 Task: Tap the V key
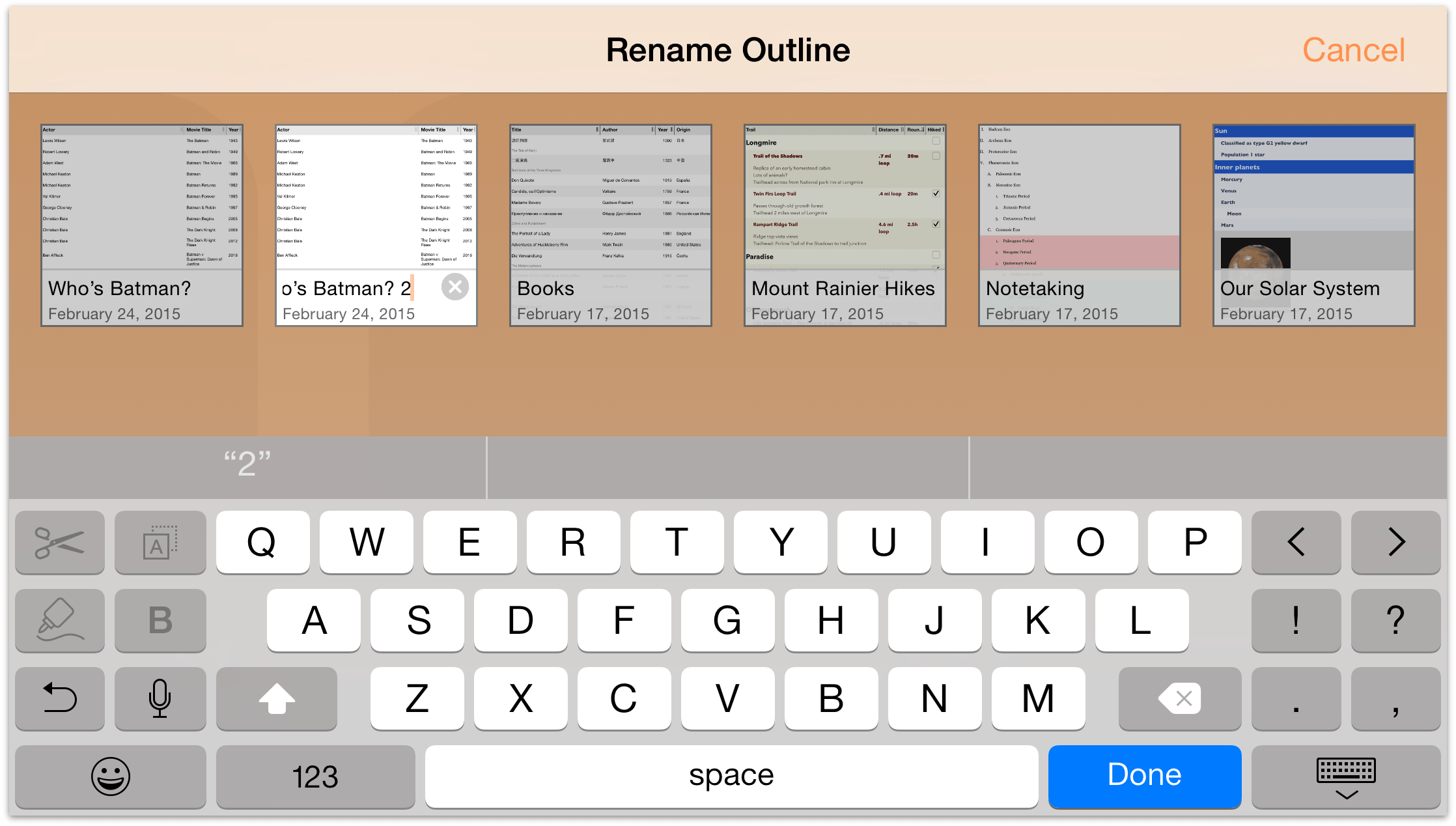728,698
